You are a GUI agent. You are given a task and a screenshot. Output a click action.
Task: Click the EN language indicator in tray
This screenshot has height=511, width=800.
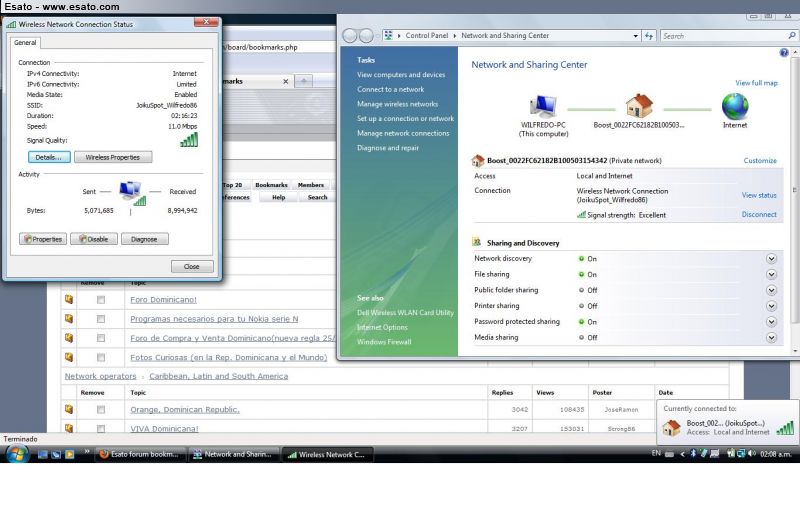point(656,453)
